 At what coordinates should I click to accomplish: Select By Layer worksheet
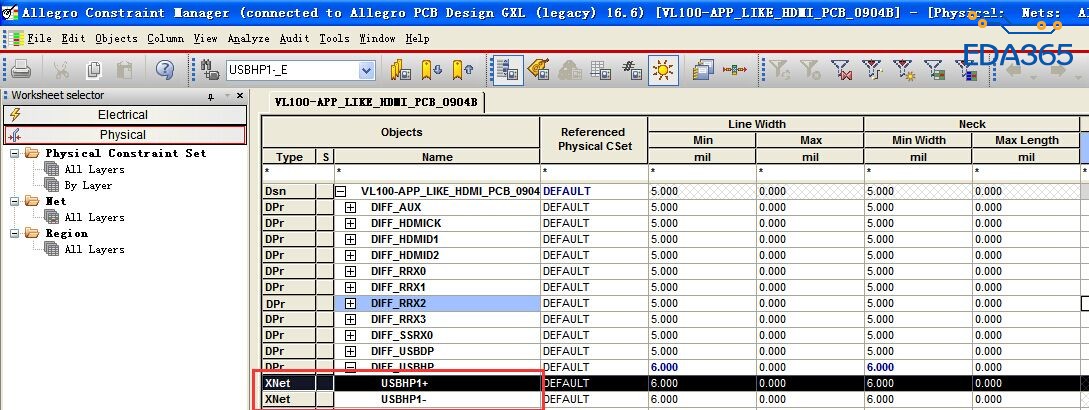[x=88, y=186]
